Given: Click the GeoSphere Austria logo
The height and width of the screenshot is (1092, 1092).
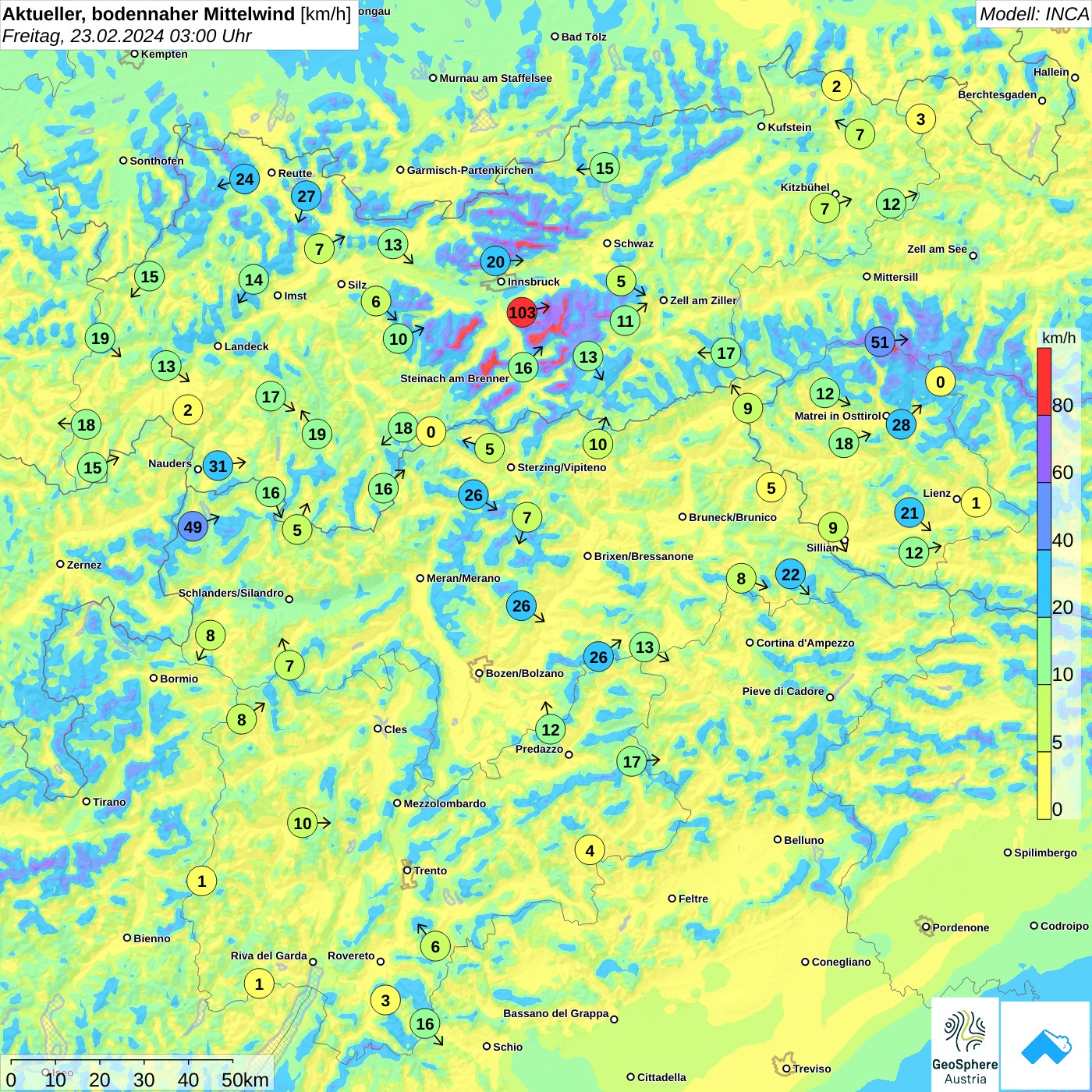Looking at the screenshot, I should tap(965, 1045).
